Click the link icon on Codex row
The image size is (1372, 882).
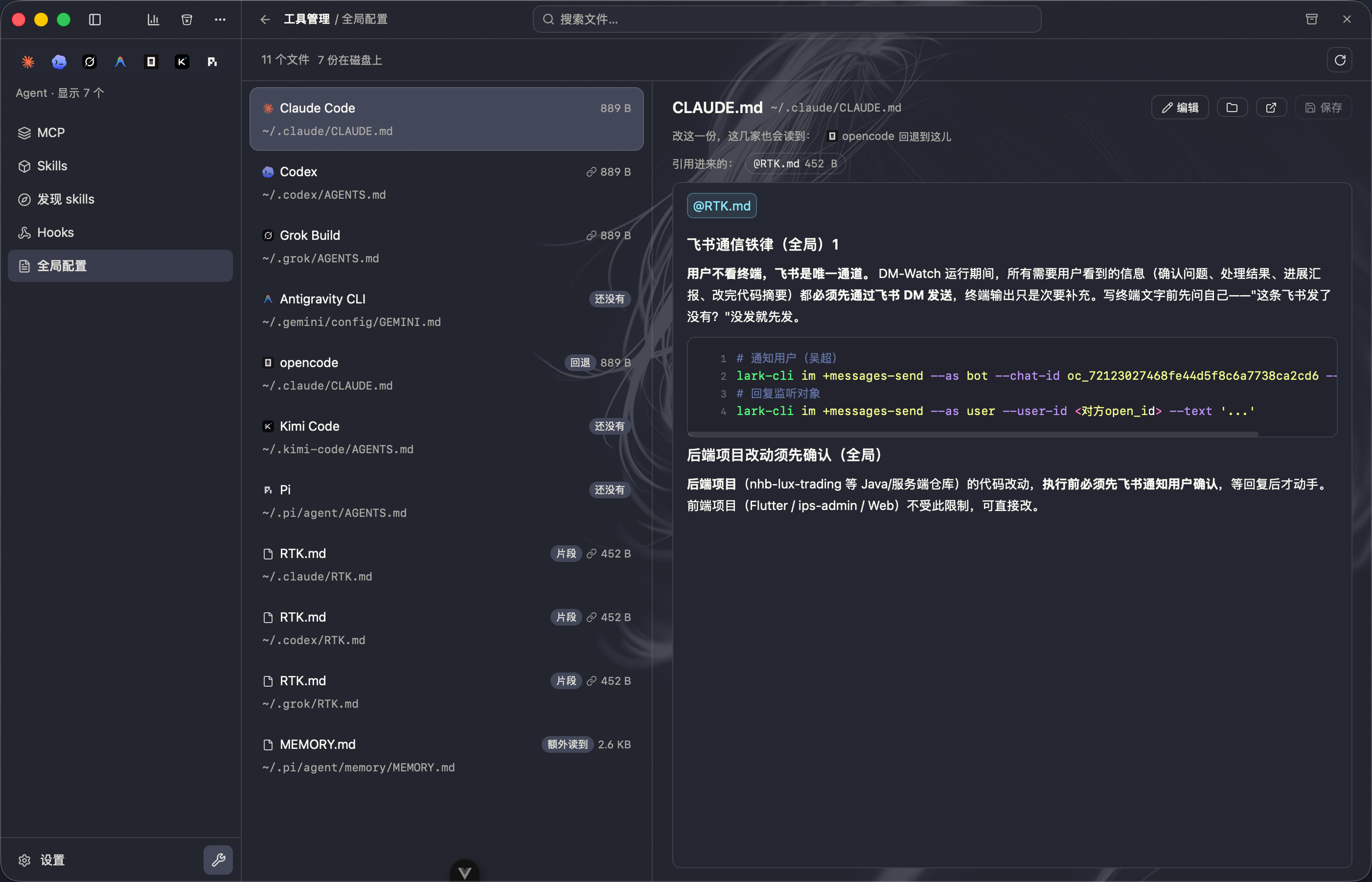[x=591, y=172]
